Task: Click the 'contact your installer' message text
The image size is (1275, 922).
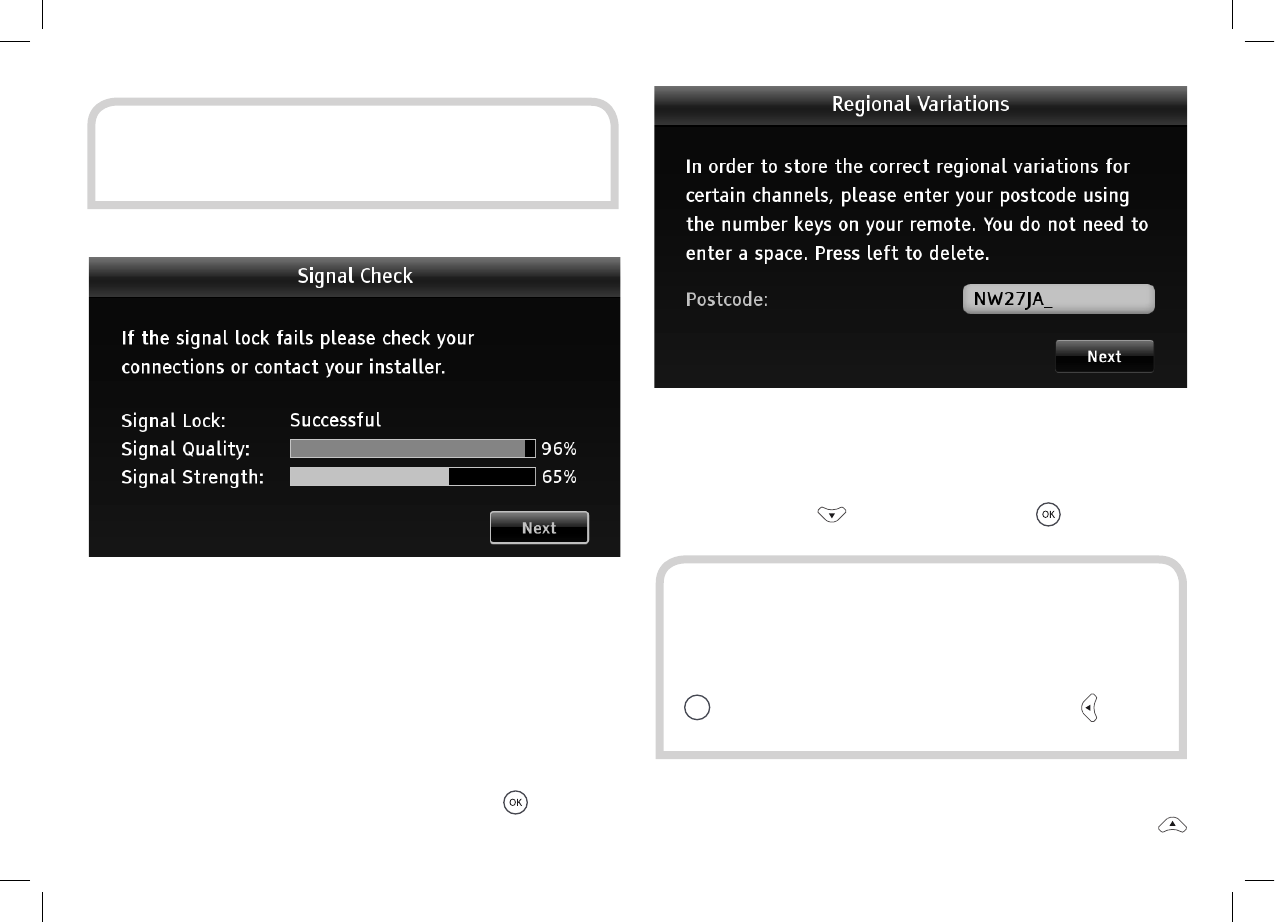Action: tap(349, 367)
